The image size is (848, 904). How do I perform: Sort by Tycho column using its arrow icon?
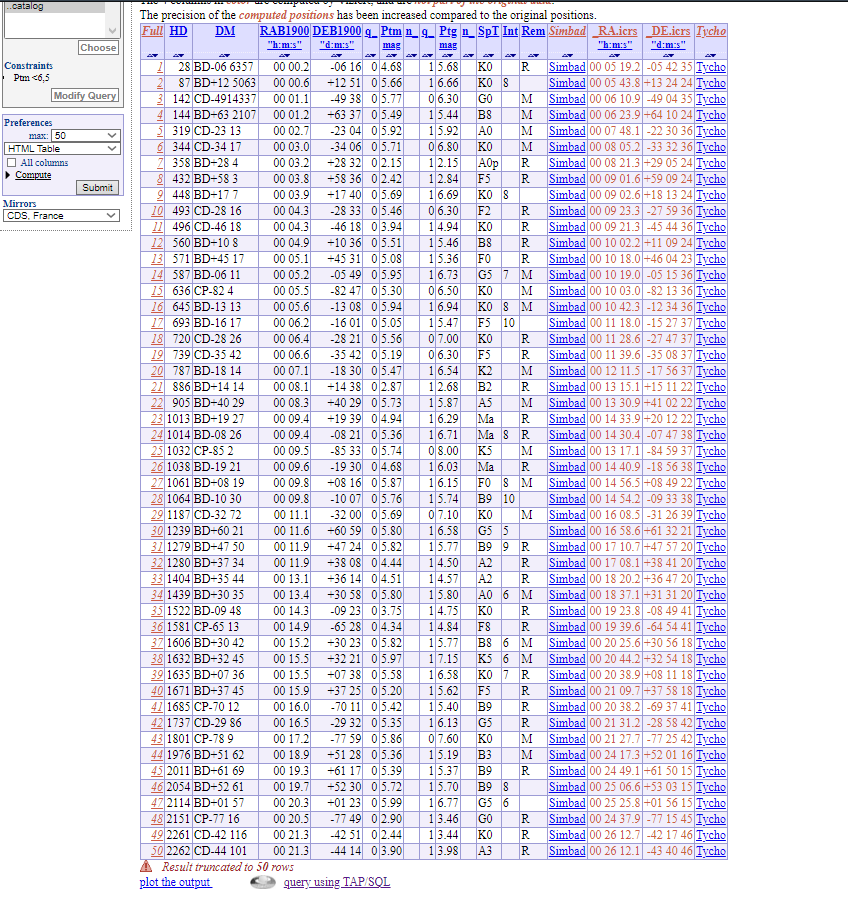point(711,55)
